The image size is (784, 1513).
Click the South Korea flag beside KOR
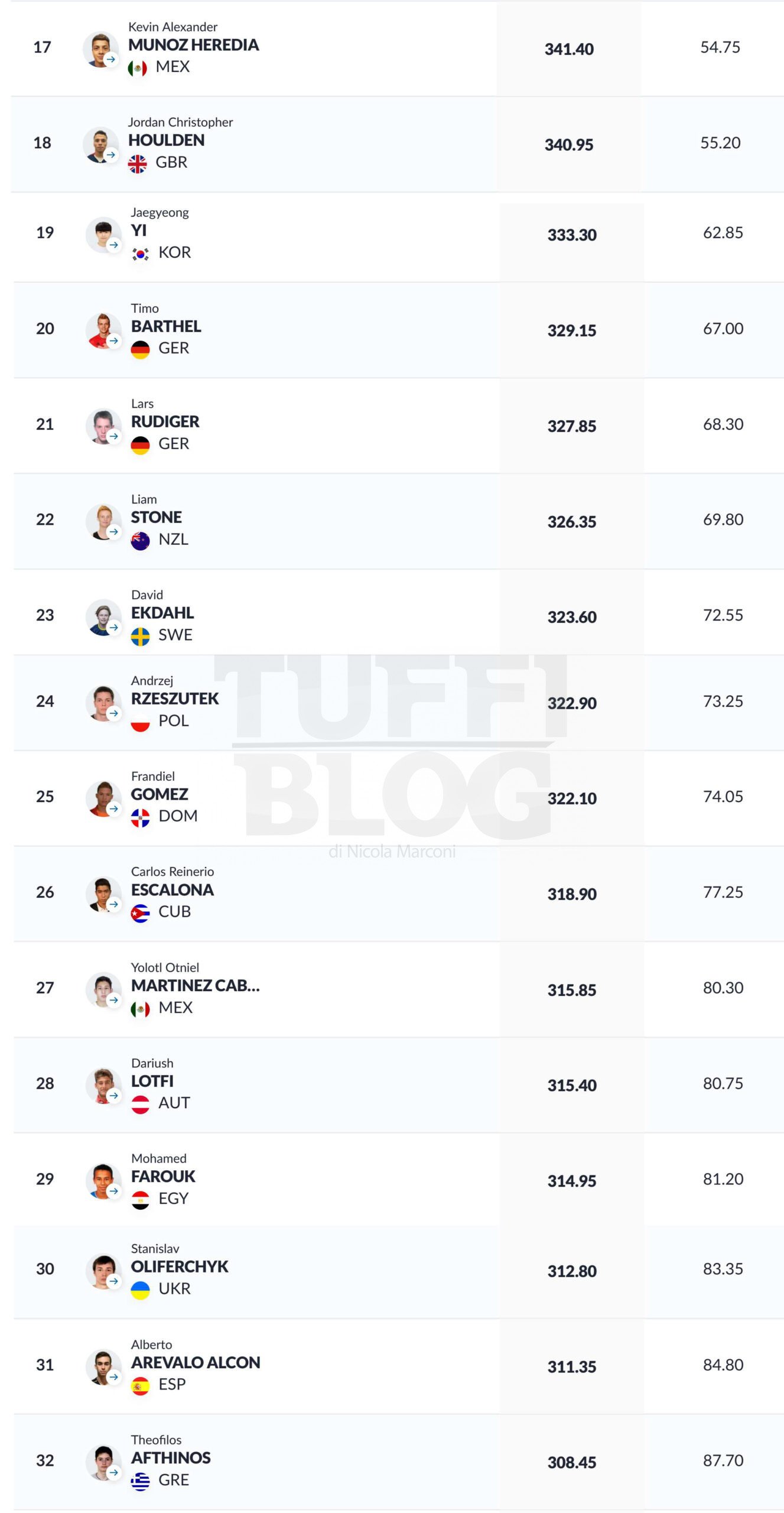(x=141, y=254)
